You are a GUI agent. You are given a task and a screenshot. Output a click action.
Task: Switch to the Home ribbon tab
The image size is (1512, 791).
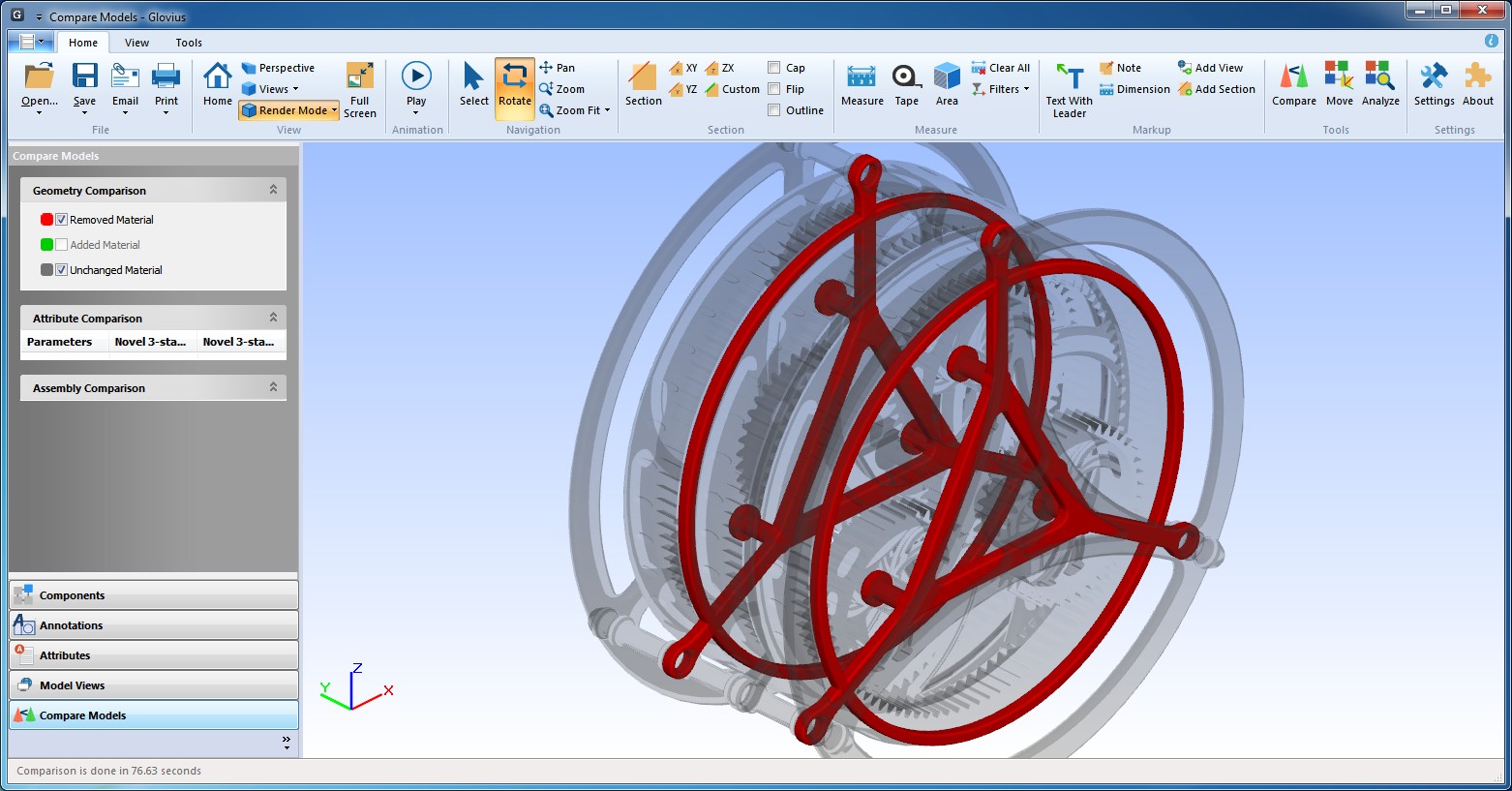[83, 43]
